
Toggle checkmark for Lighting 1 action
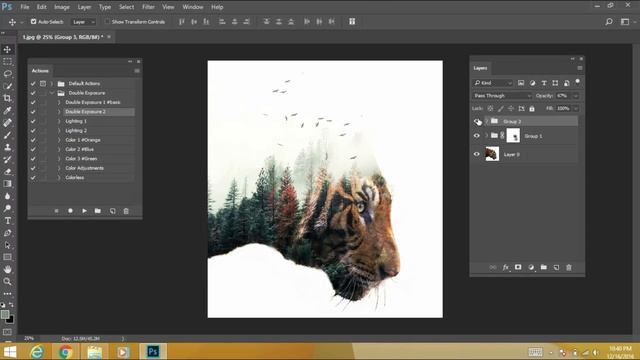[33, 121]
